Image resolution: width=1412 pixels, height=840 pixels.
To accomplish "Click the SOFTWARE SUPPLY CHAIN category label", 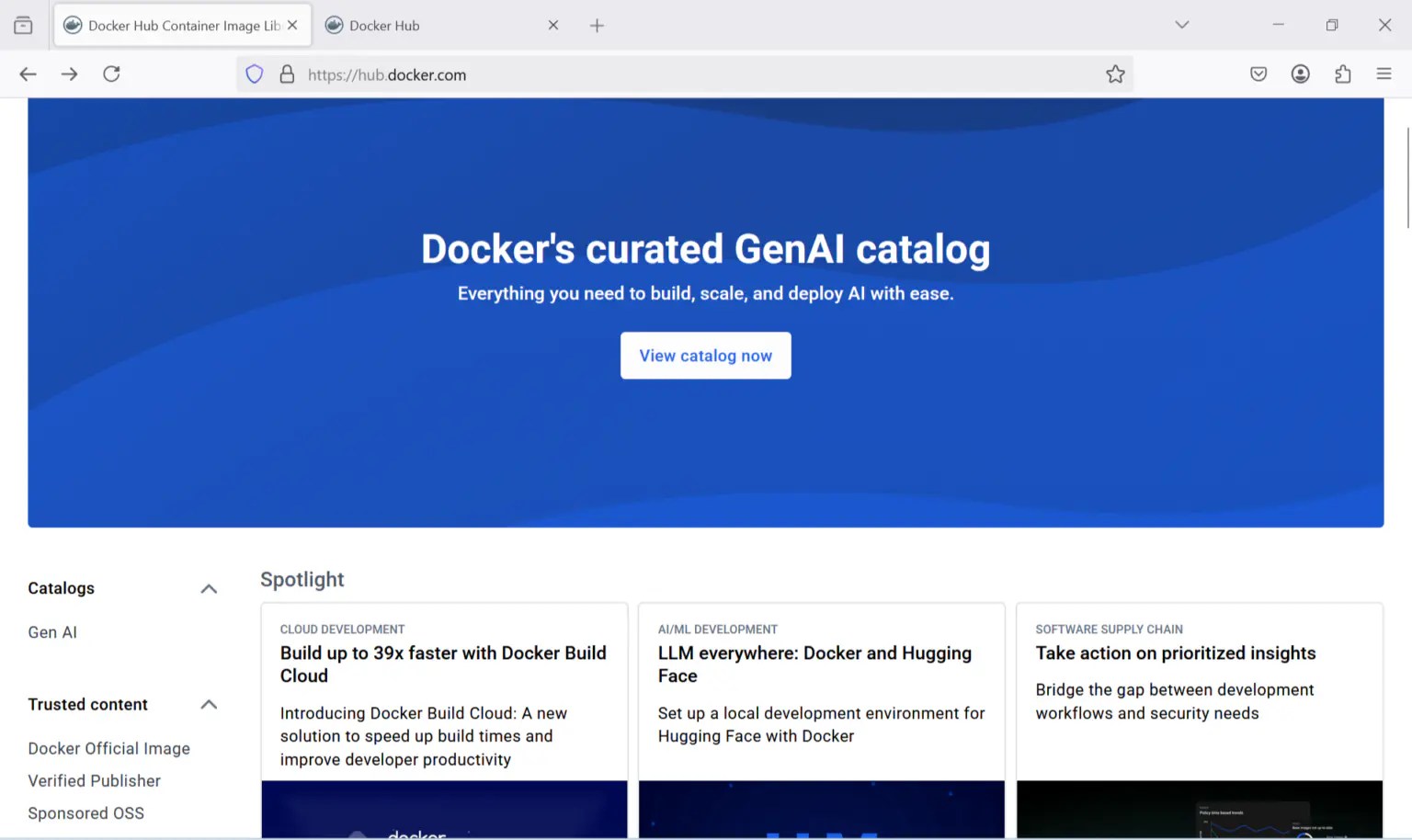I will pos(1110,630).
